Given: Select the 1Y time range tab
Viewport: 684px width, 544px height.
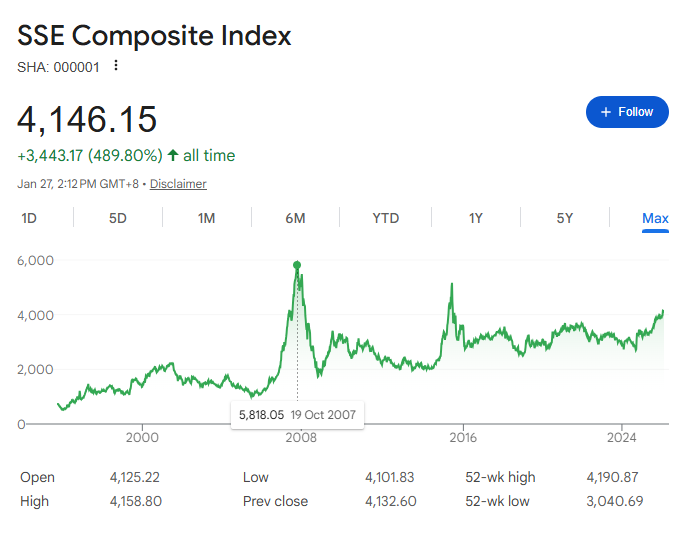Looking at the screenshot, I should coord(476,218).
